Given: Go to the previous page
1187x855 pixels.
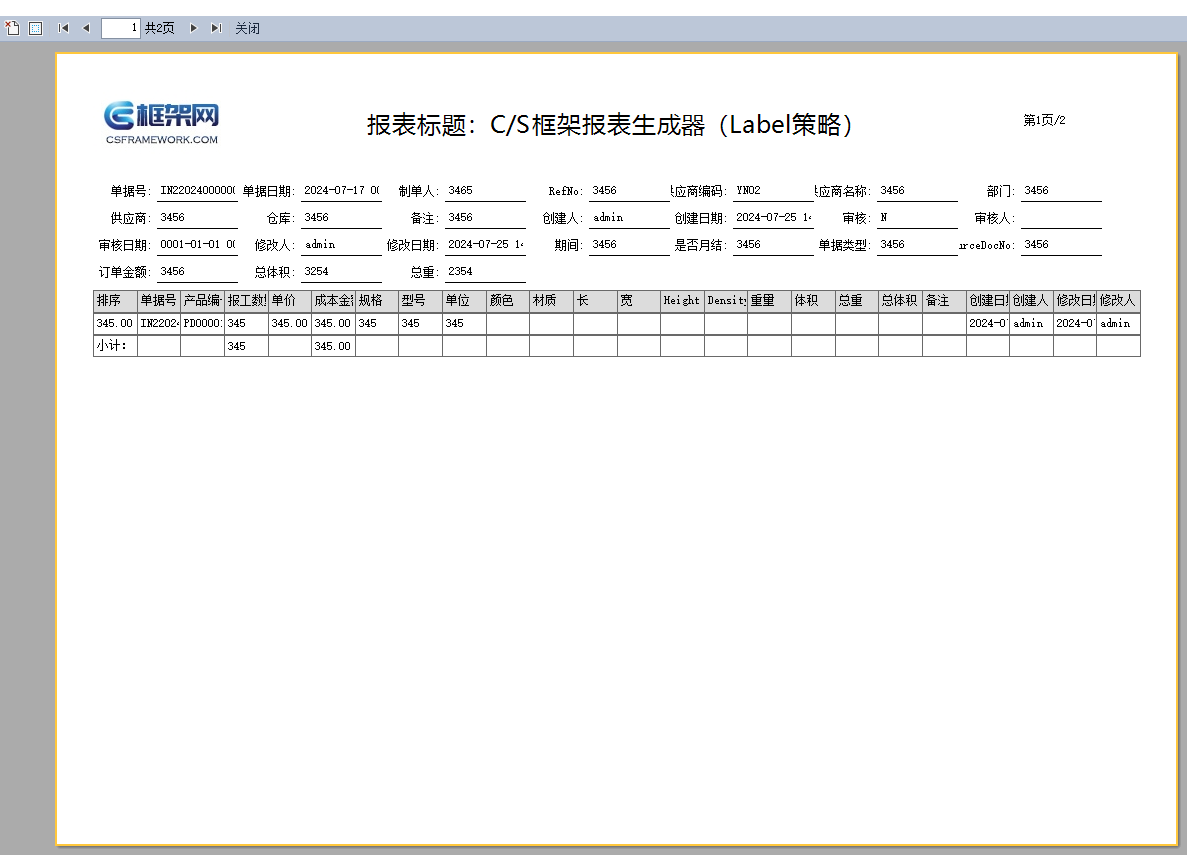Looking at the screenshot, I should coord(86,28).
